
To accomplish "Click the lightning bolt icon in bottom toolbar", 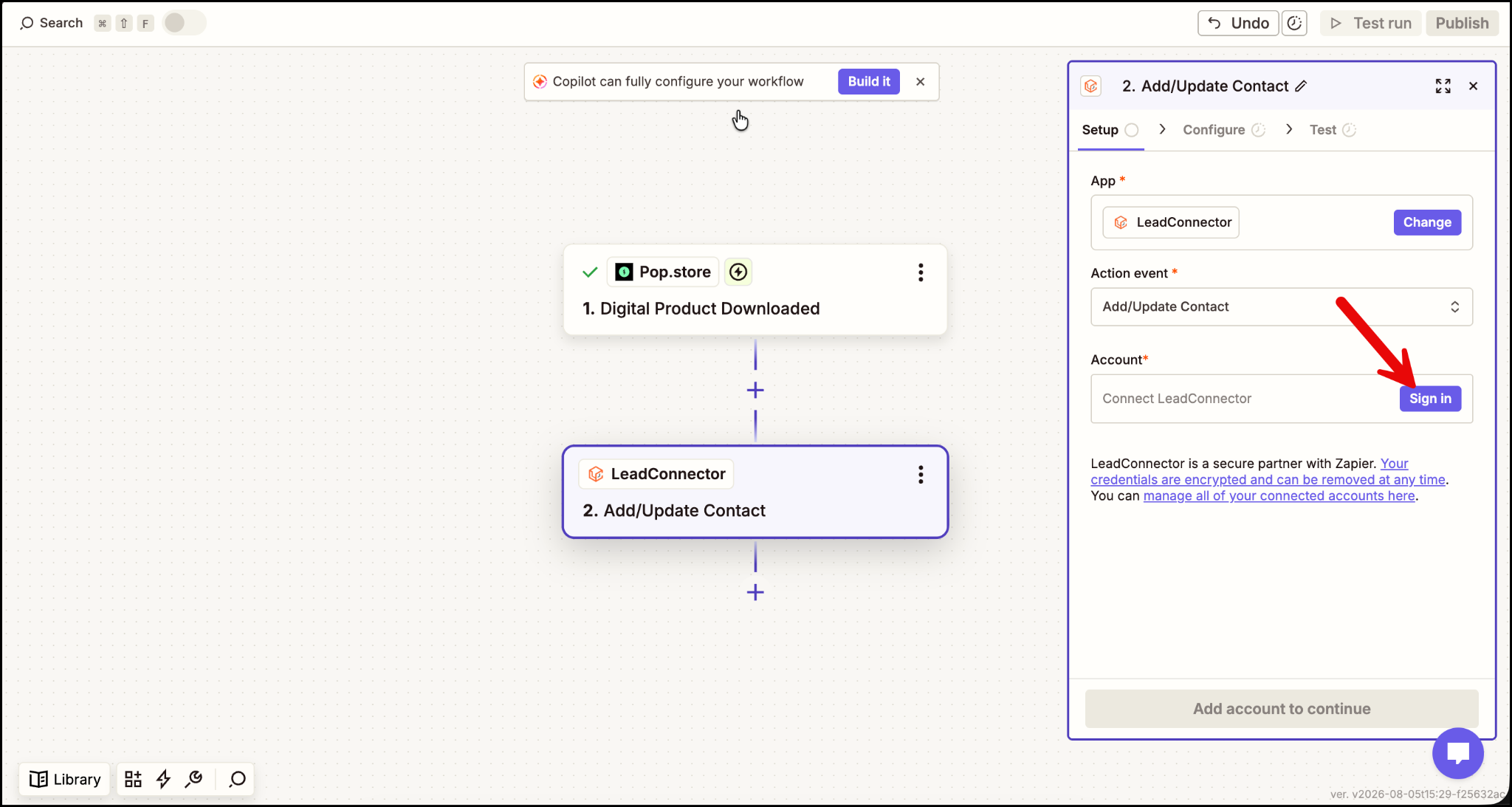I will 163,779.
